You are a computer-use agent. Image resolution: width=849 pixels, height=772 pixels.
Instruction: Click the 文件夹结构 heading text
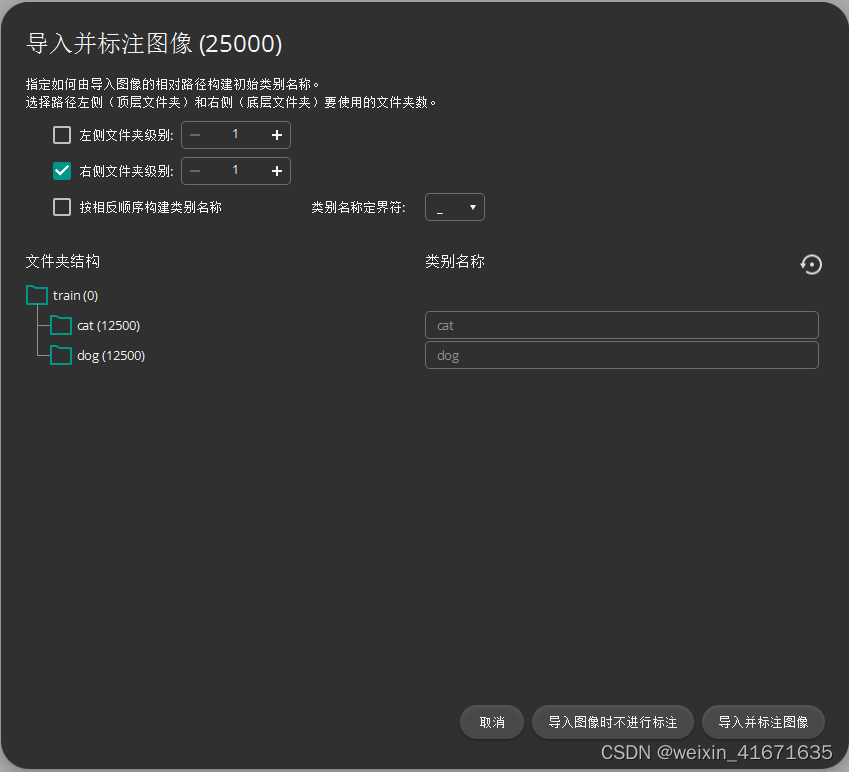[x=63, y=261]
